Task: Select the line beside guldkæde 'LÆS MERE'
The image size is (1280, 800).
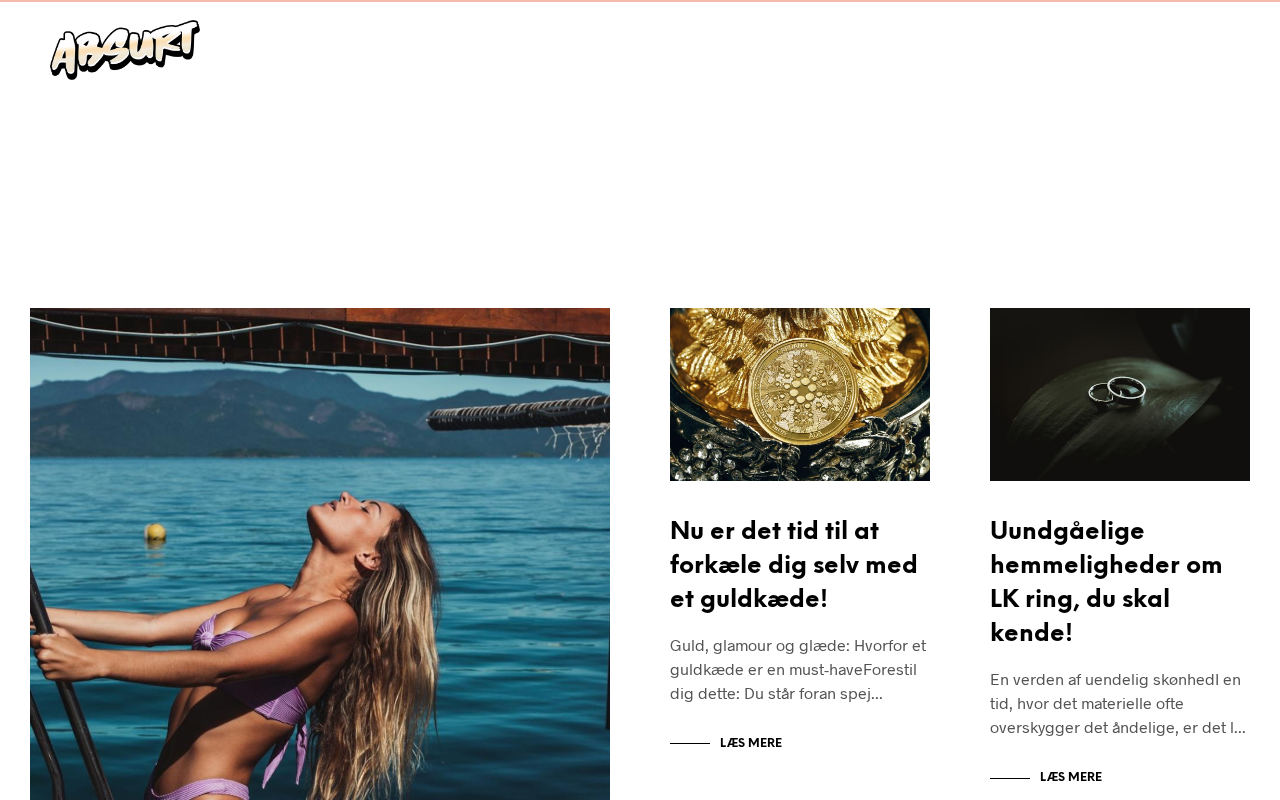Action: pyautogui.click(x=690, y=743)
